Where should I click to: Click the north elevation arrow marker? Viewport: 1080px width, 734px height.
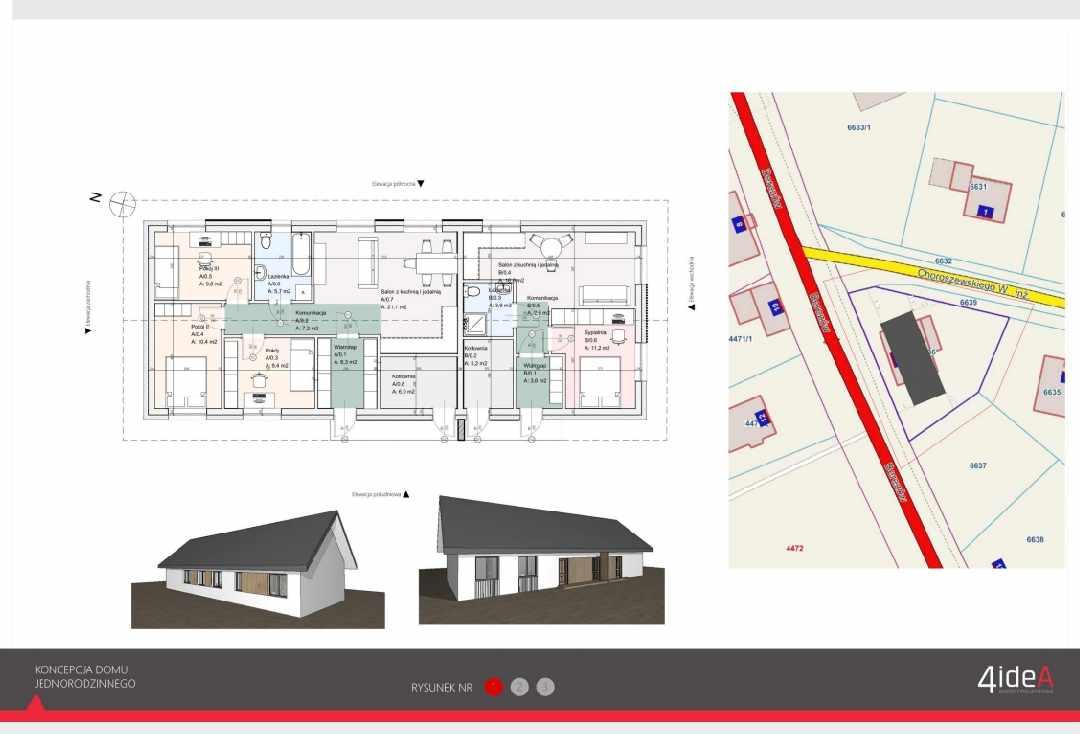[421, 184]
